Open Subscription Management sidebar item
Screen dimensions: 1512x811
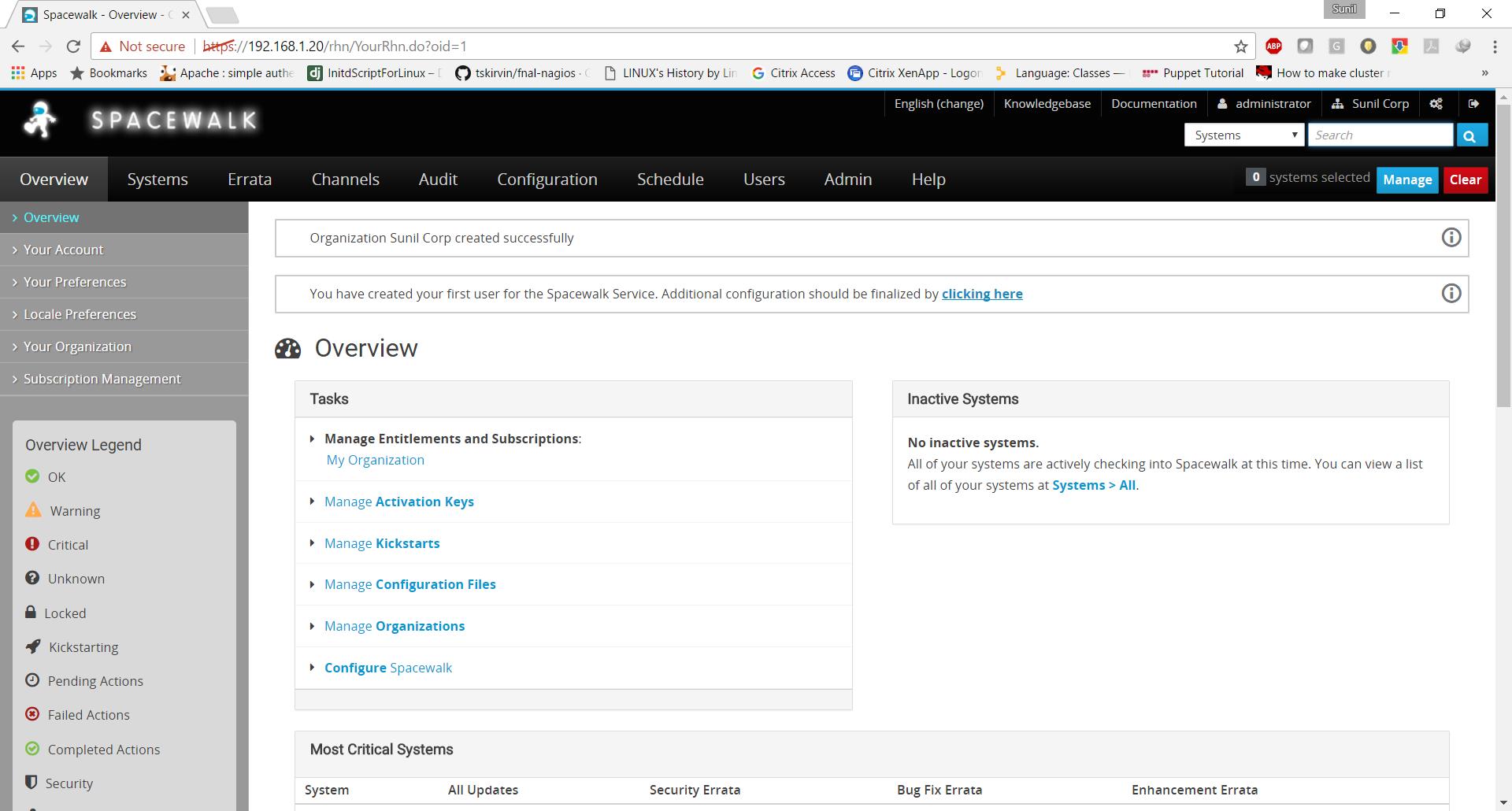124,379
